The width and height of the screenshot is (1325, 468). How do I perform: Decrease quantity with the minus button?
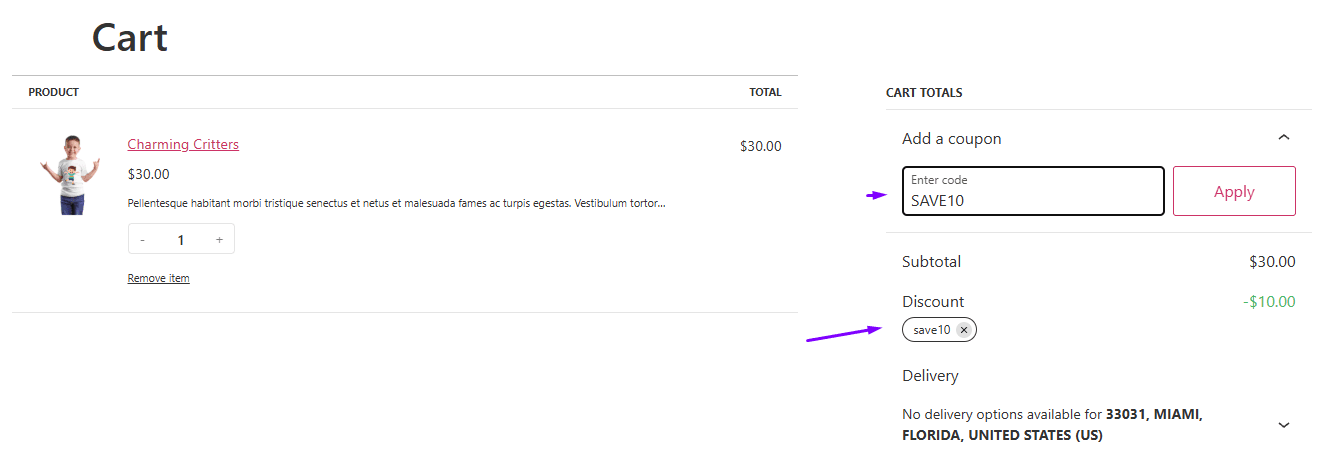pyautogui.click(x=143, y=240)
